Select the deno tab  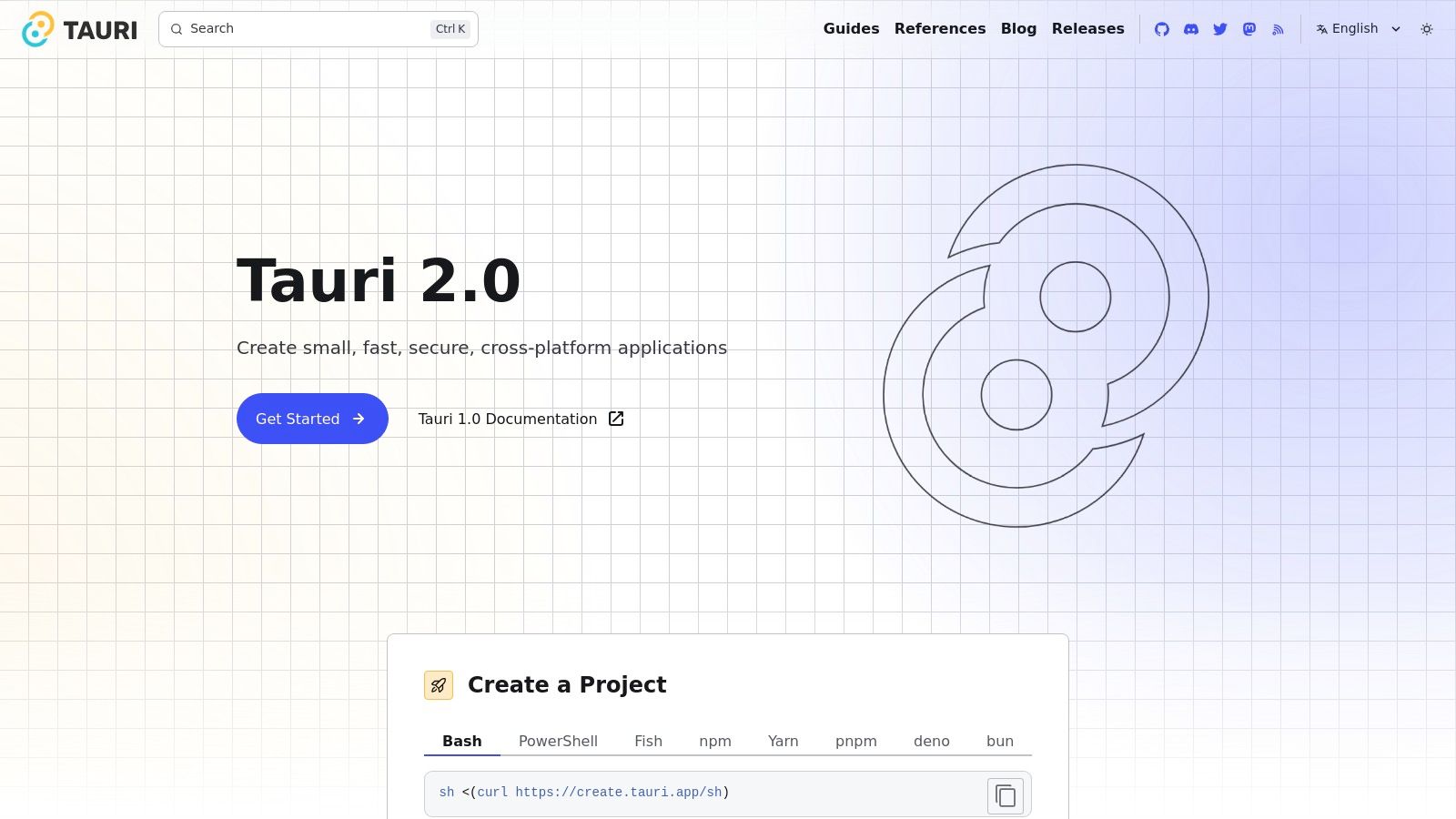click(x=932, y=741)
